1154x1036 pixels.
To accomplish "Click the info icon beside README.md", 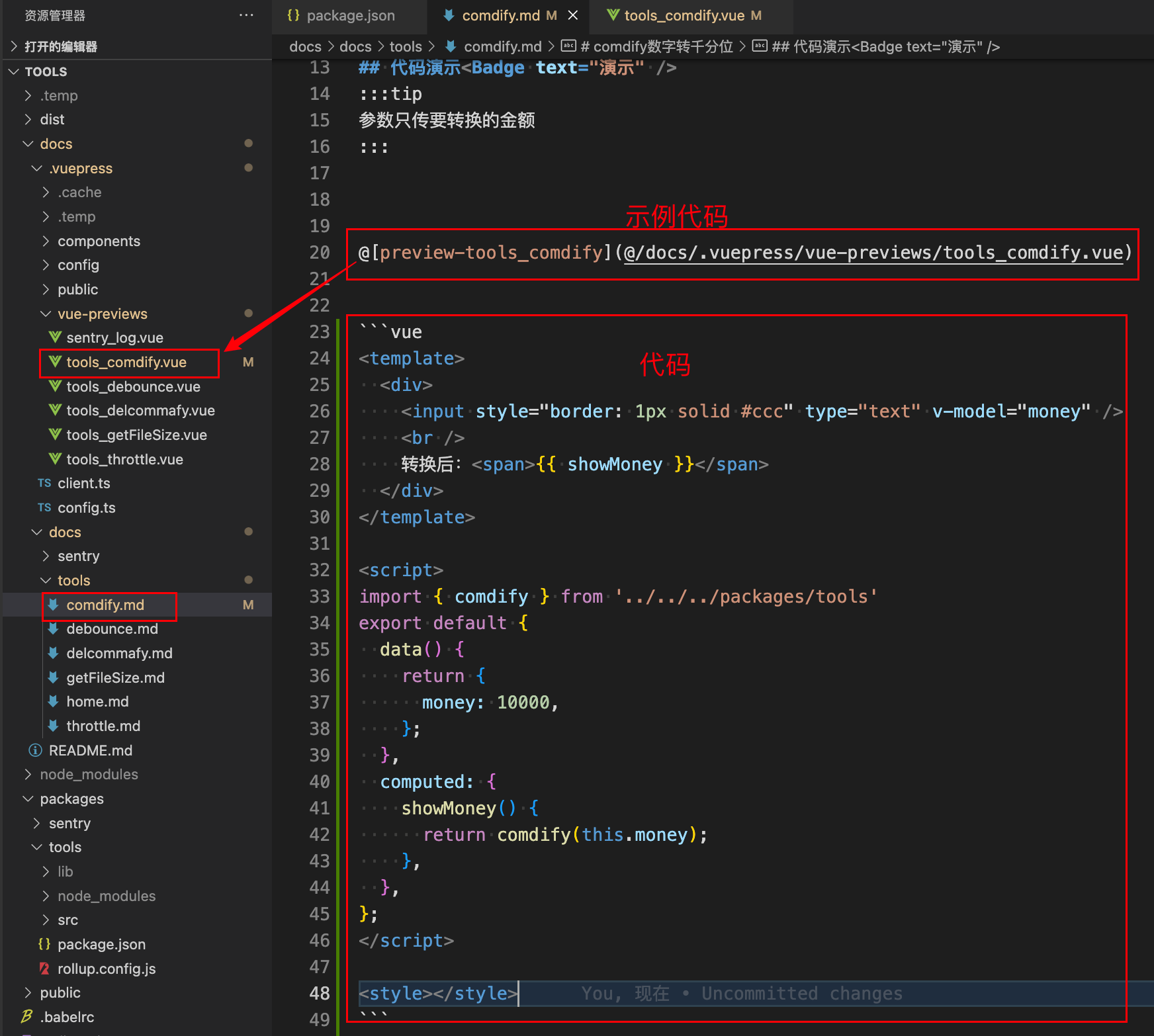I will pos(35,750).
